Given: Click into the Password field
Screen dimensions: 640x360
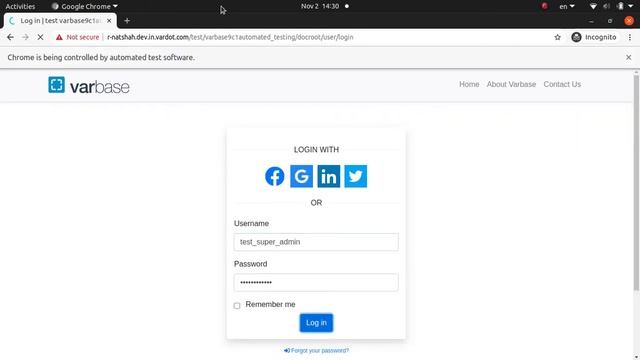Looking at the screenshot, I should point(316,282).
